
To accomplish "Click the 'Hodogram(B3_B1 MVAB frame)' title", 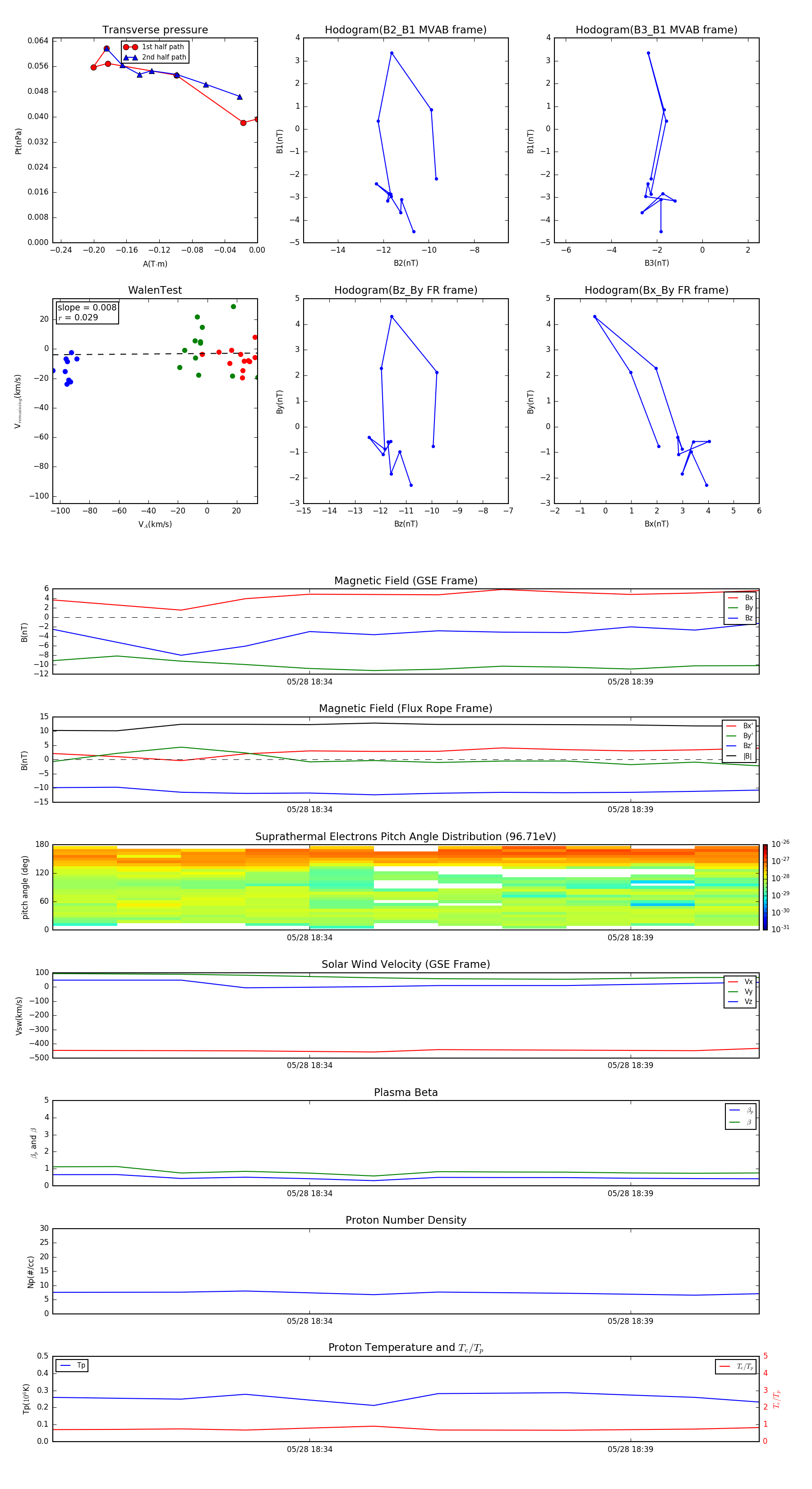I will 656,29.
